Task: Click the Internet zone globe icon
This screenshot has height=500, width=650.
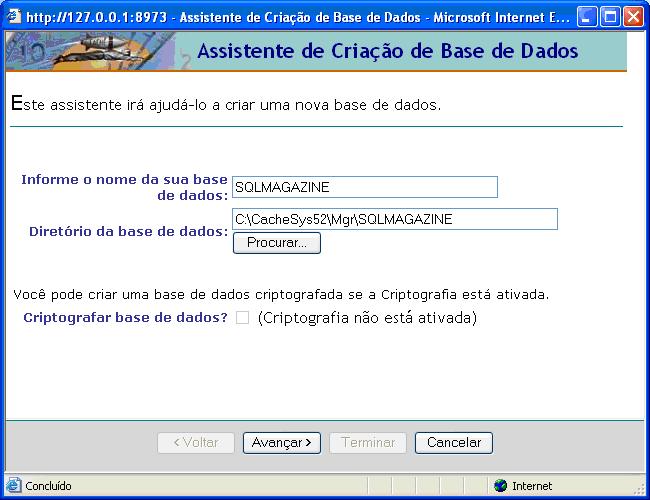Action: coord(500,485)
